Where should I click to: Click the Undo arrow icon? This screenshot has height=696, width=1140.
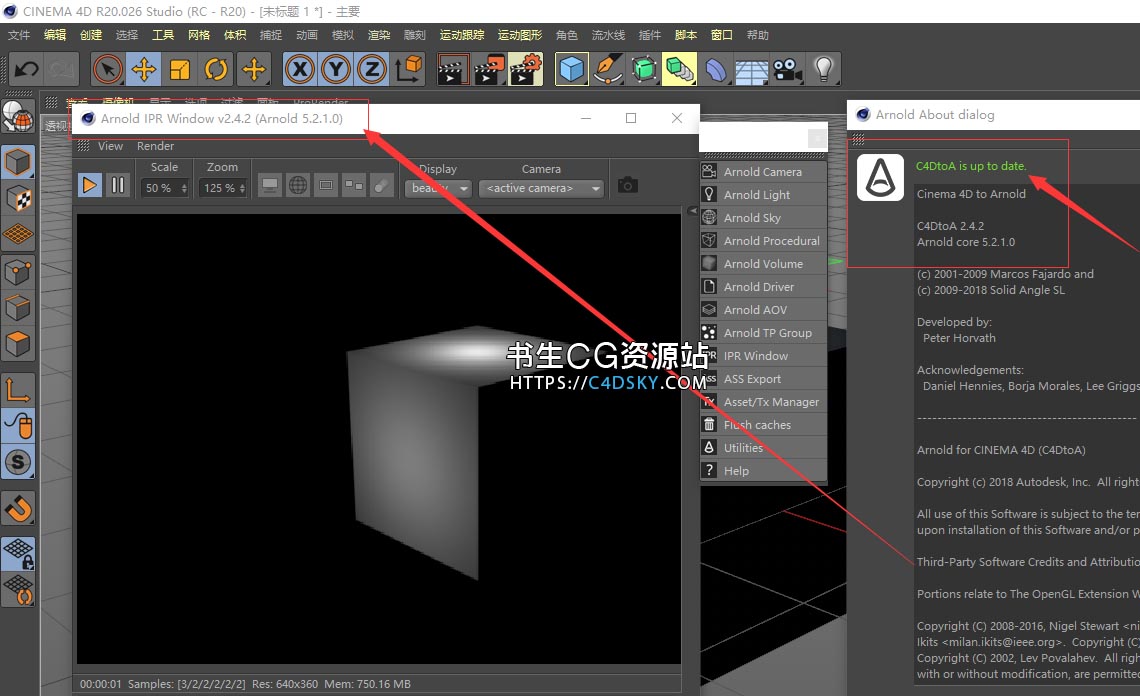[27, 69]
